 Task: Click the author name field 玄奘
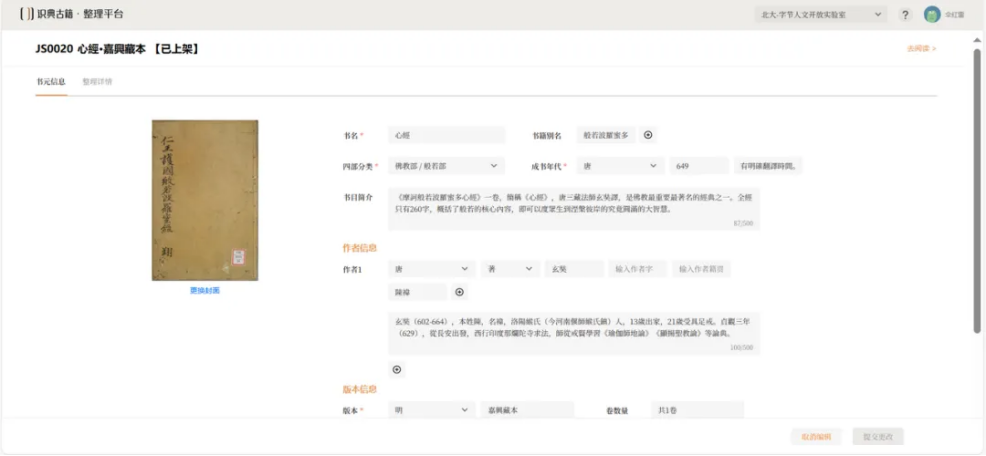574,269
